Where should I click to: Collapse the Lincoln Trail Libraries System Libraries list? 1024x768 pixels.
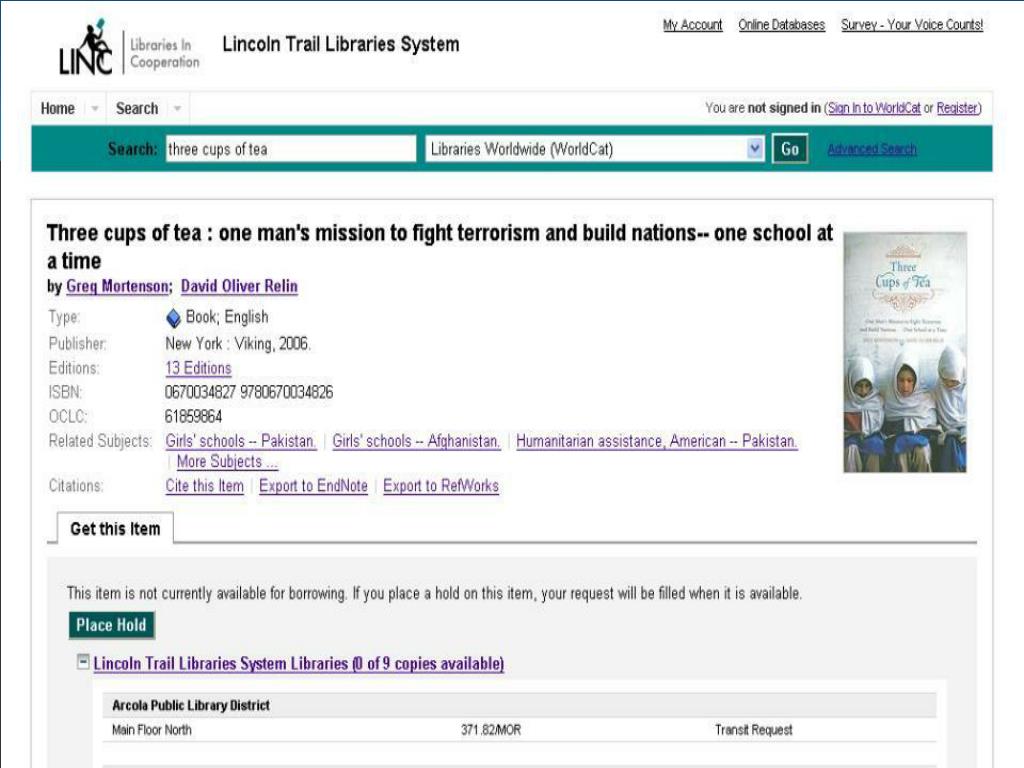(83, 662)
